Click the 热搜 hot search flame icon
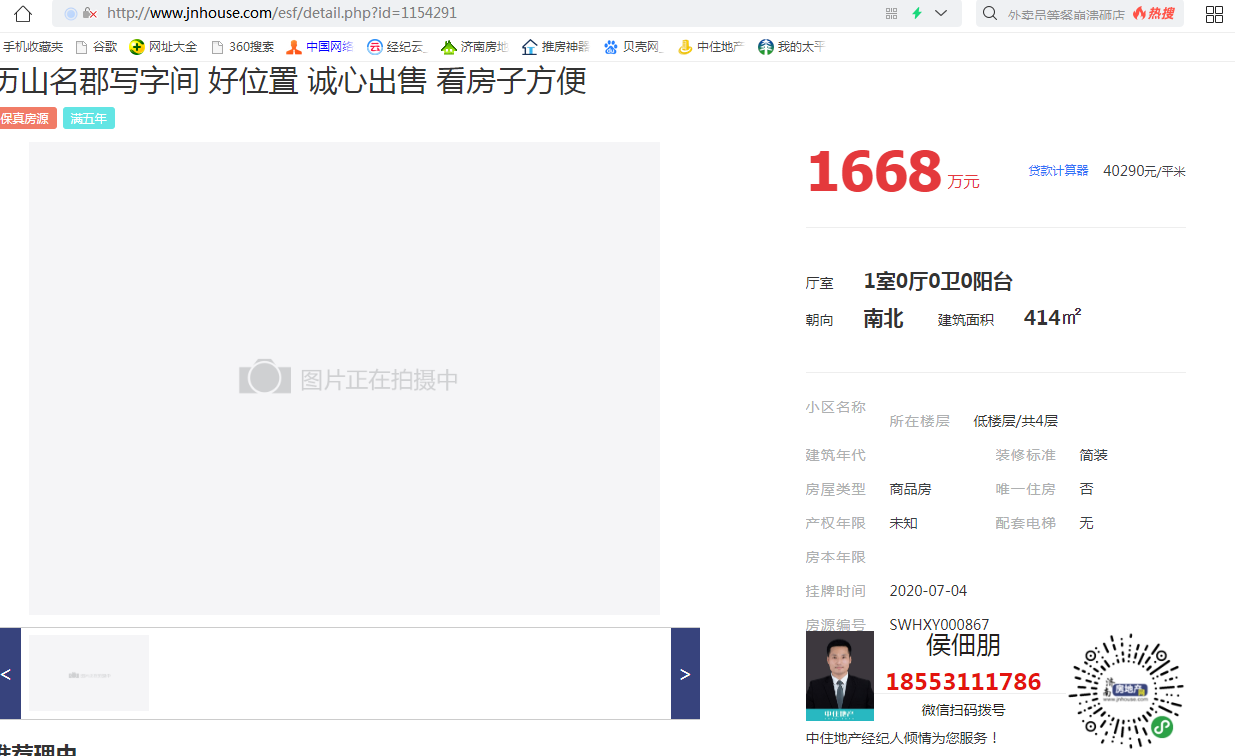The image size is (1235, 756). [x=1138, y=14]
